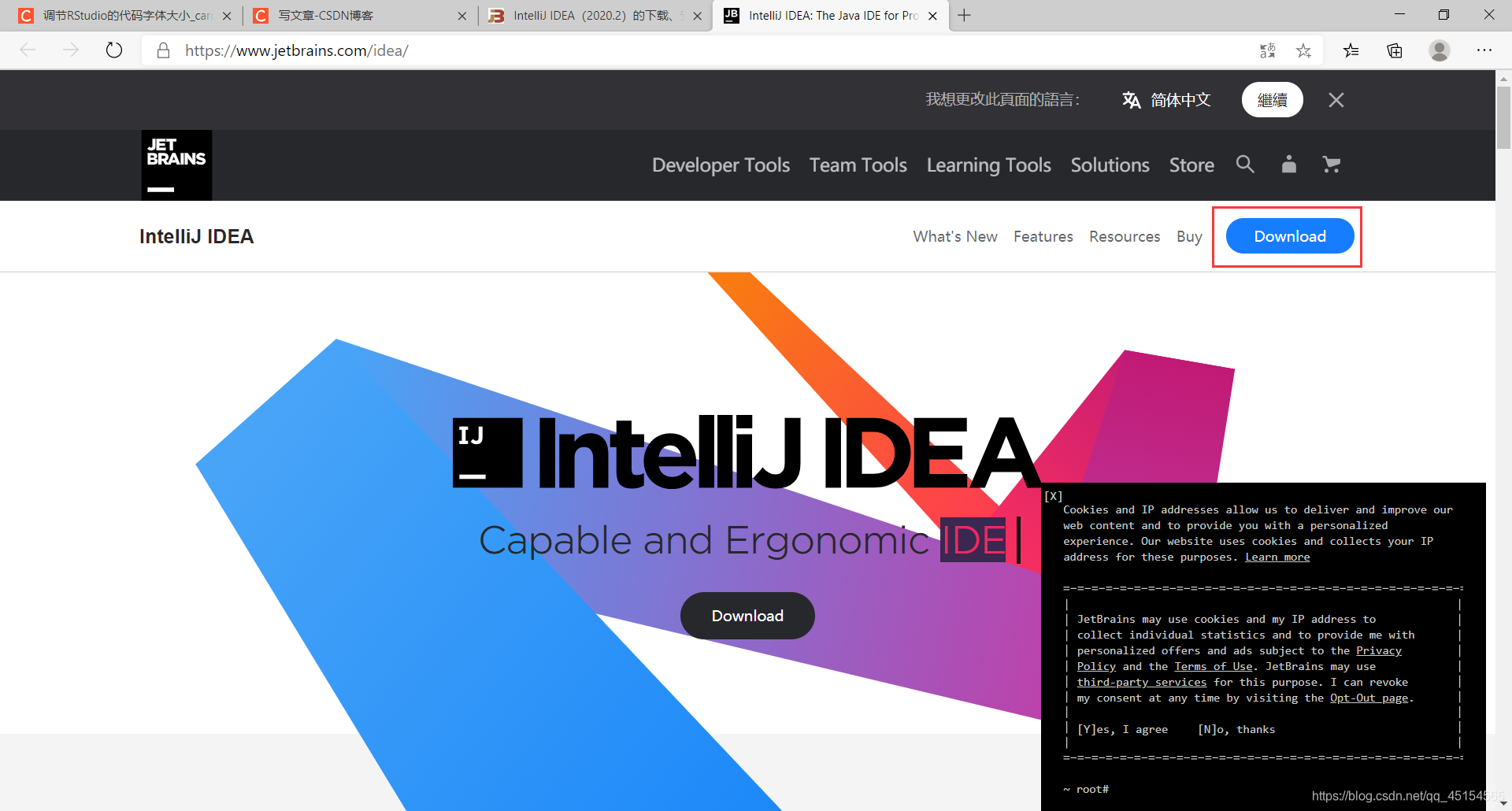Open the site search magnifier icon
1512x811 pixels.
pos(1245,164)
